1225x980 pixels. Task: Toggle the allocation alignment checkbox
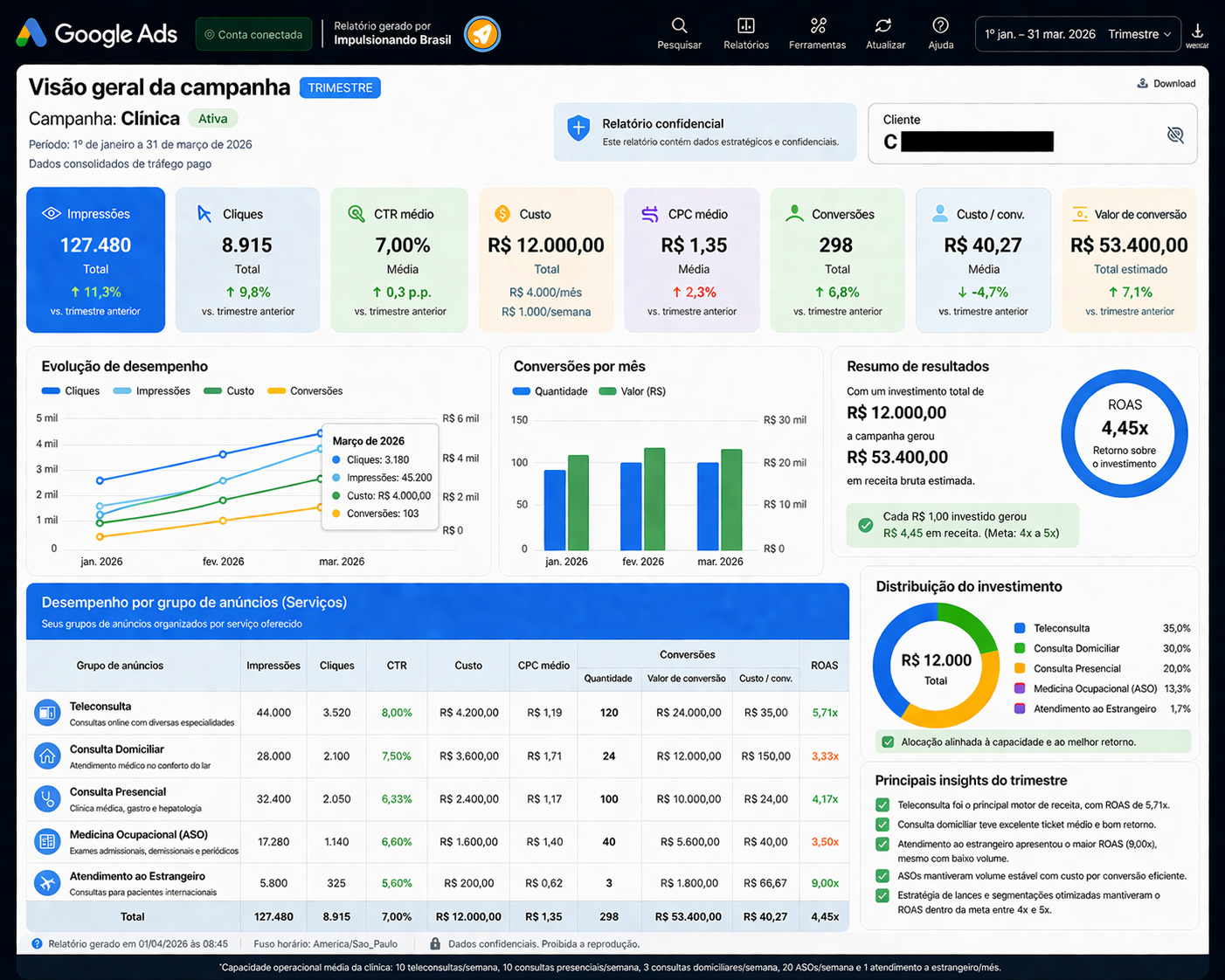[x=888, y=742]
